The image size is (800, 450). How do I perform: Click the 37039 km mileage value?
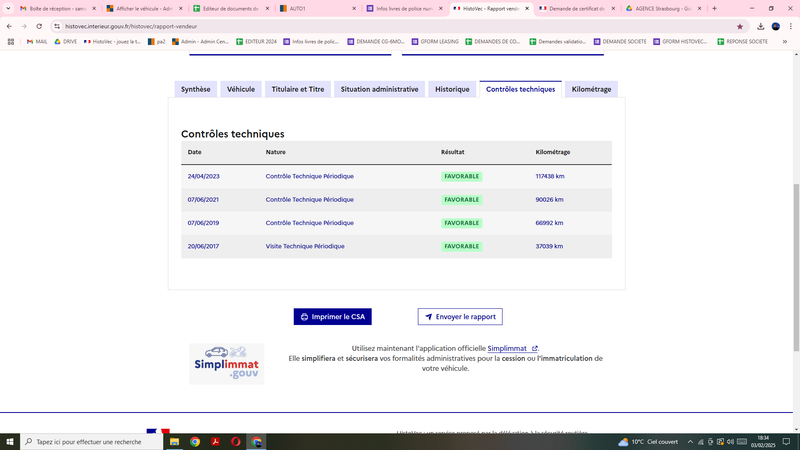pos(549,246)
